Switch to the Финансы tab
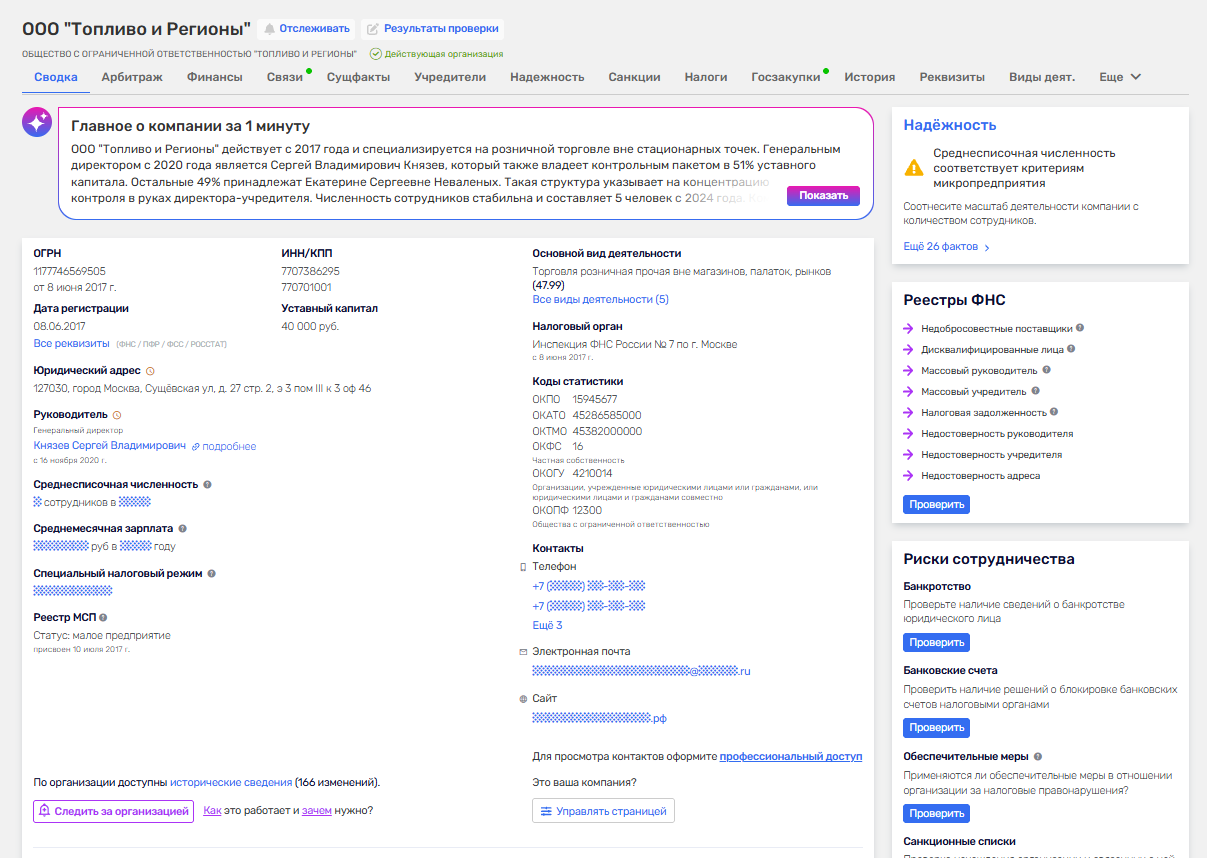Image resolution: width=1207 pixels, height=858 pixels. pyautogui.click(x=215, y=77)
